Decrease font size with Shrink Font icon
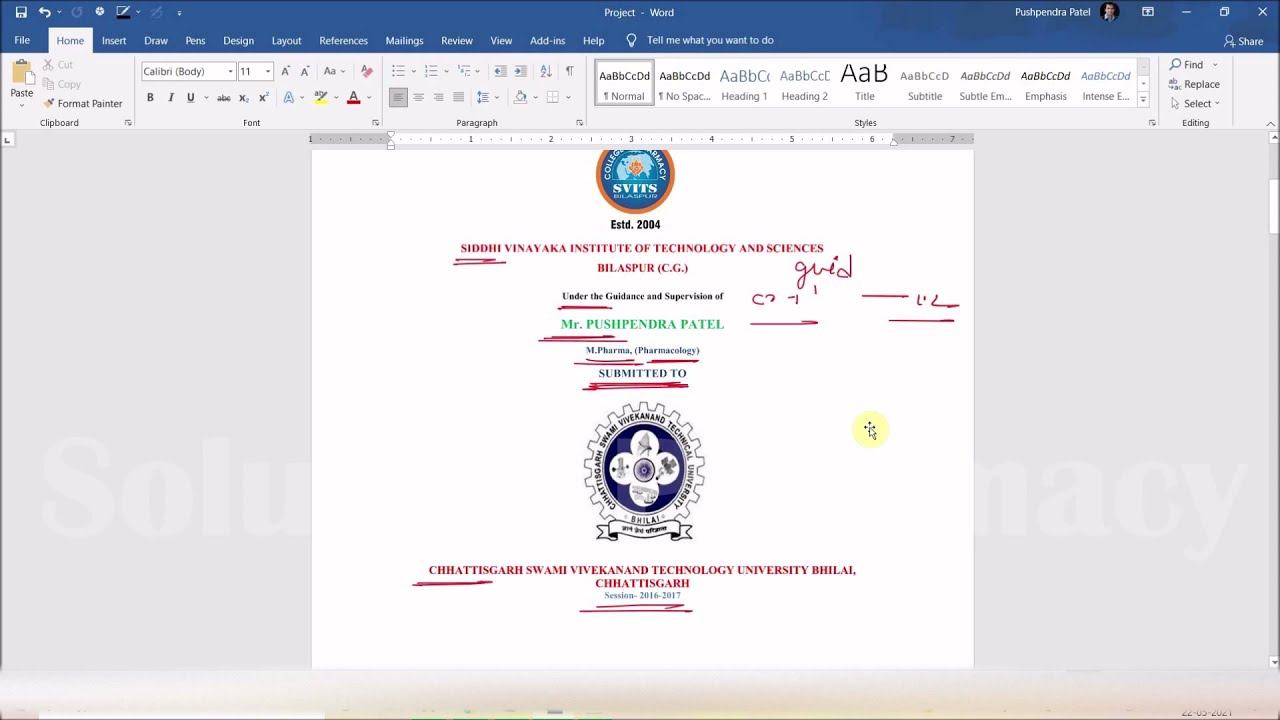The height and width of the screenshot is (720, 1280). (304, 71)
